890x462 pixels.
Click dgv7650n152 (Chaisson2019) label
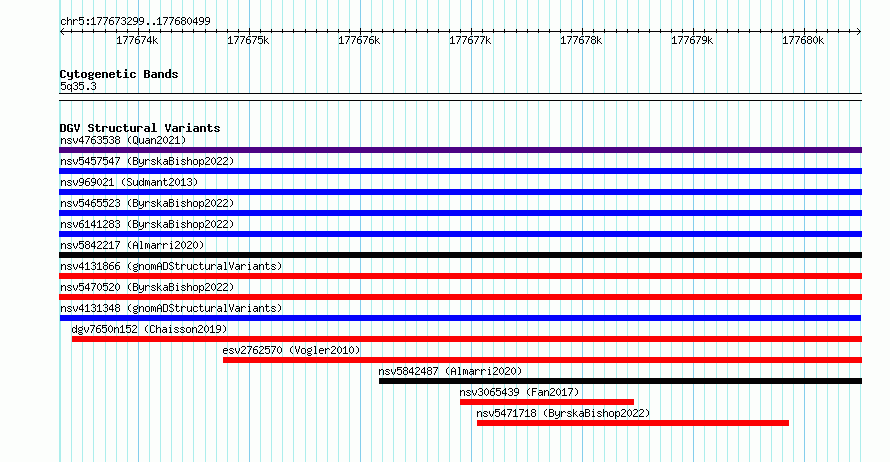tap(149, 329)
